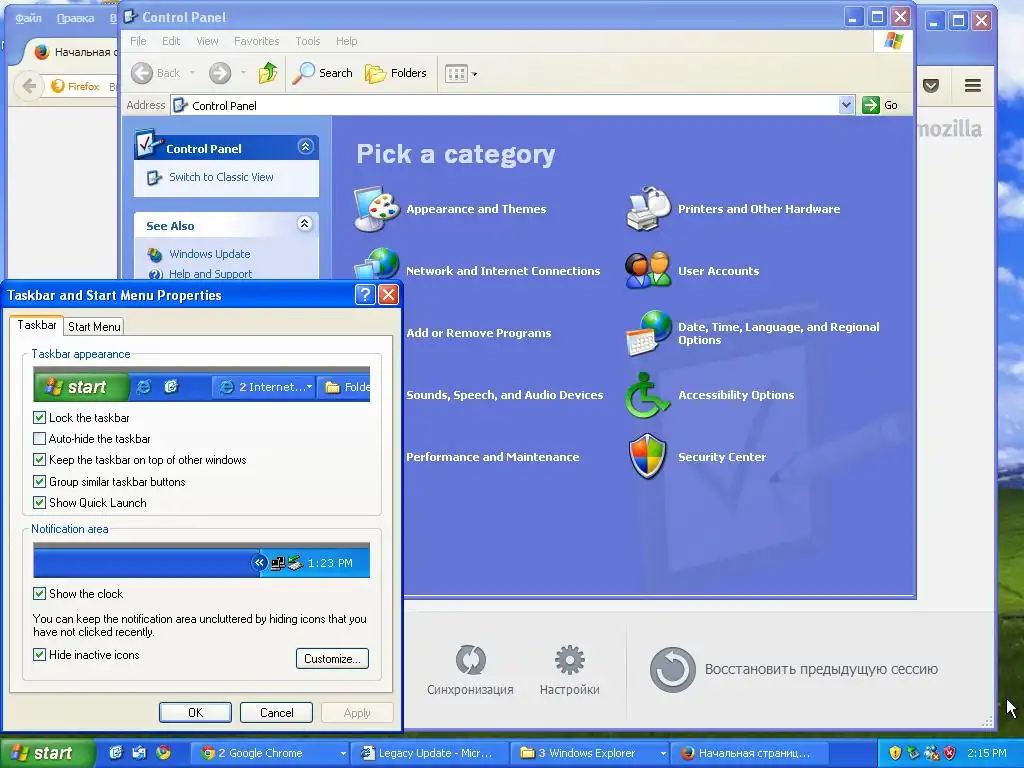Click Firefox back arrow button
The width and height of the screenshot is (1024, 768).
[29, 86]
